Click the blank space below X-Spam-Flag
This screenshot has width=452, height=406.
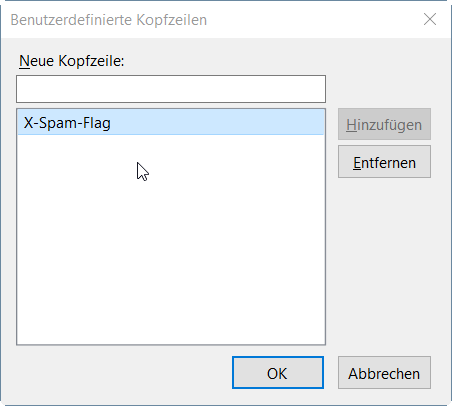171,239
